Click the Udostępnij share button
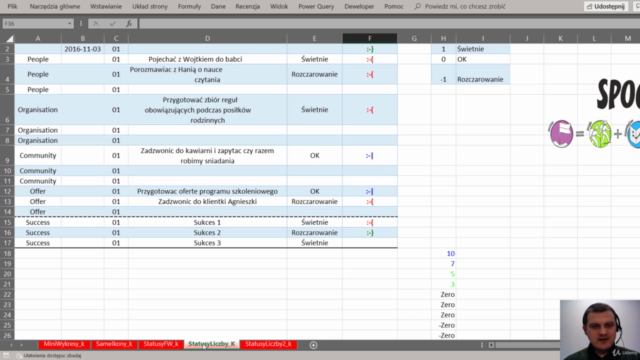 click(x=606, y=7)
